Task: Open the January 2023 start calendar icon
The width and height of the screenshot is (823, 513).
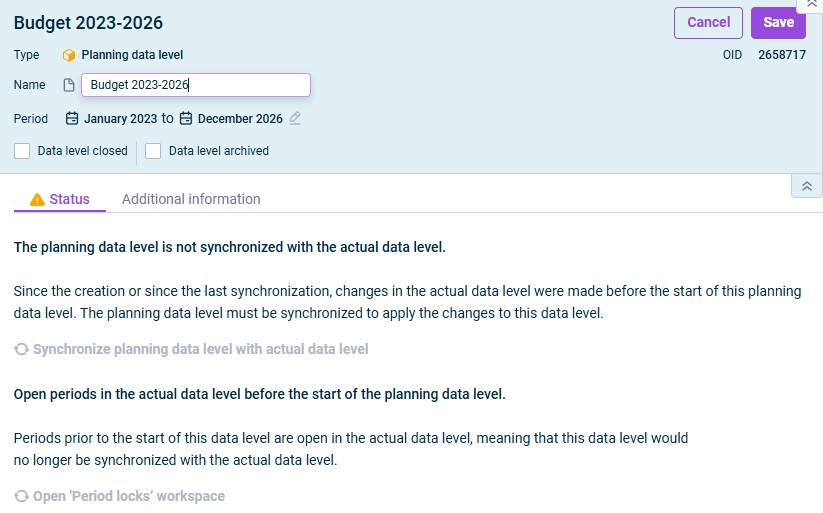Action: (72, 119)
